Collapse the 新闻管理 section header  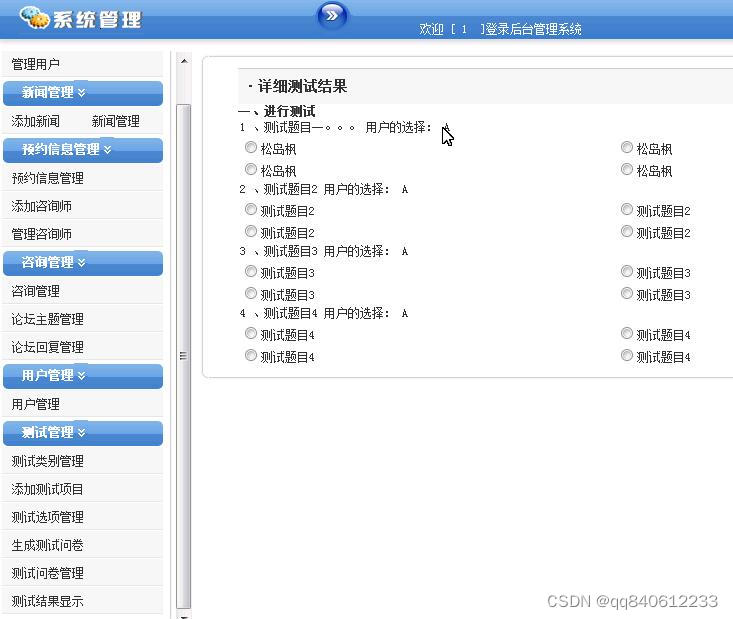[83, 93]
